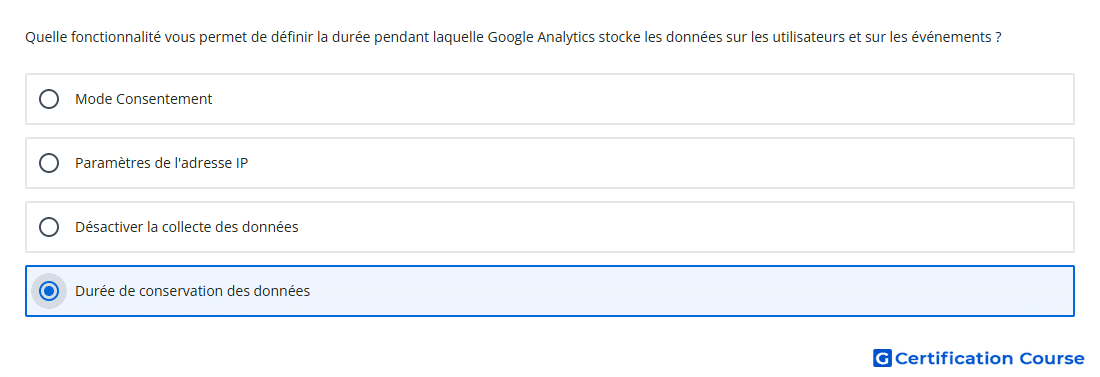
Task: Click 'Google Analytics' in the question sentence
Action: point(541,37)
